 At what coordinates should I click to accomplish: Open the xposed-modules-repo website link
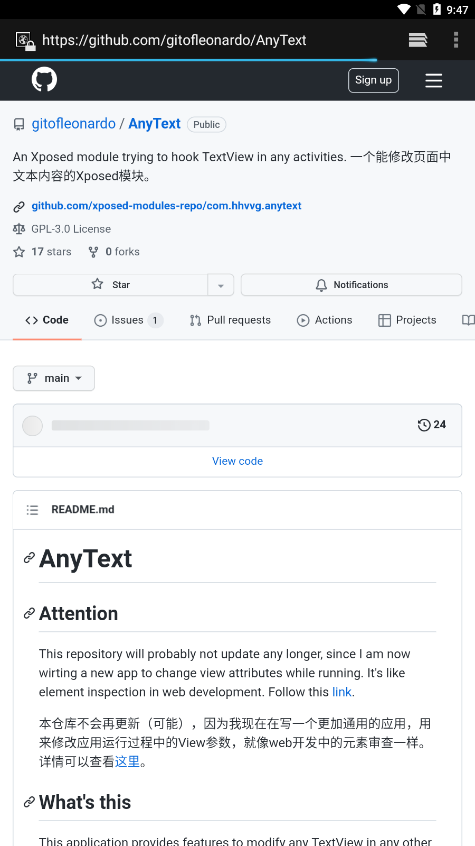[166, 206]
